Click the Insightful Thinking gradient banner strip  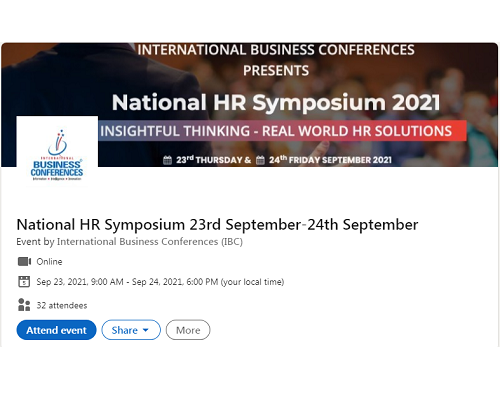[x=282, y=131]
